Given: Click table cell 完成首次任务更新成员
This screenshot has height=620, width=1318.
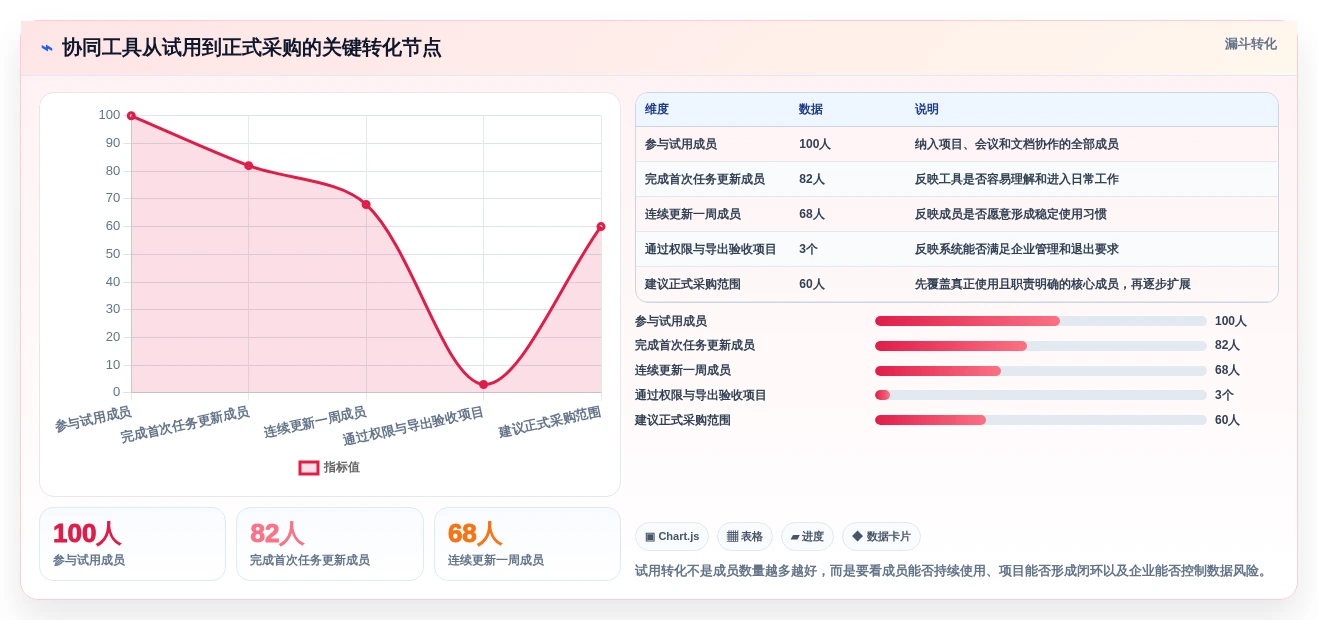Looking at the screenshot, I should click(x=705, y=179).
